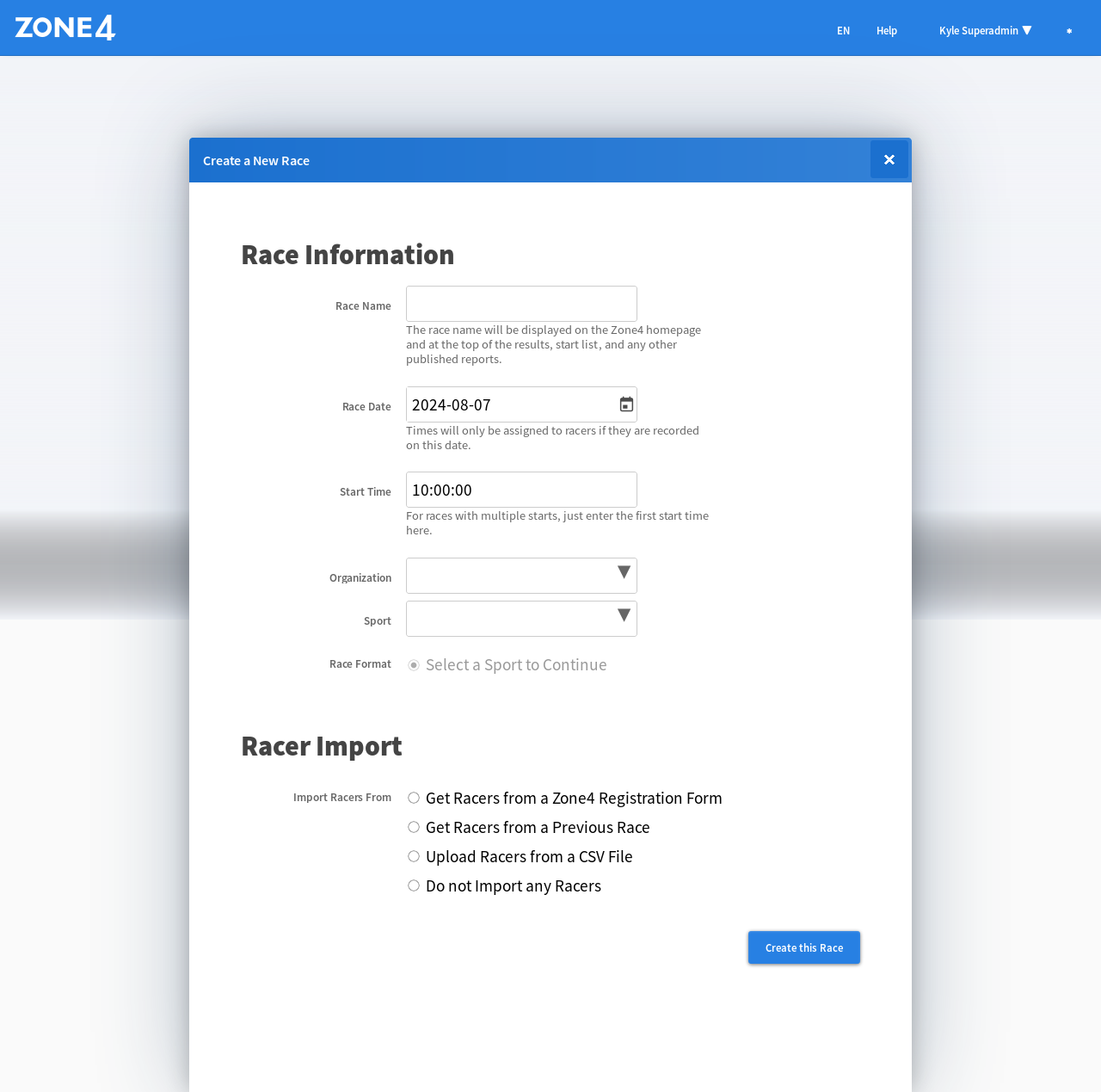Close the Create a New Race dialog
The image size is (1101, 1092).
889,160
